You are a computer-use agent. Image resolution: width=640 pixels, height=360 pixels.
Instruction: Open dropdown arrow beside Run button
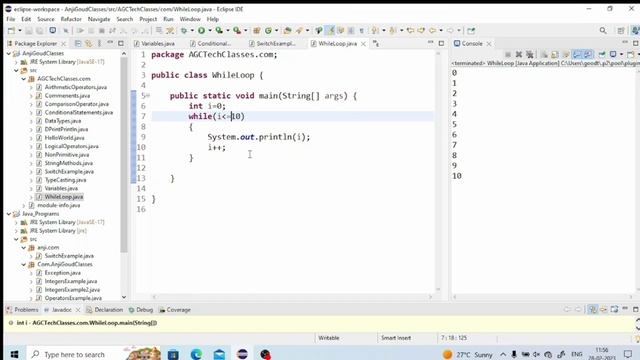coord(210,31)
